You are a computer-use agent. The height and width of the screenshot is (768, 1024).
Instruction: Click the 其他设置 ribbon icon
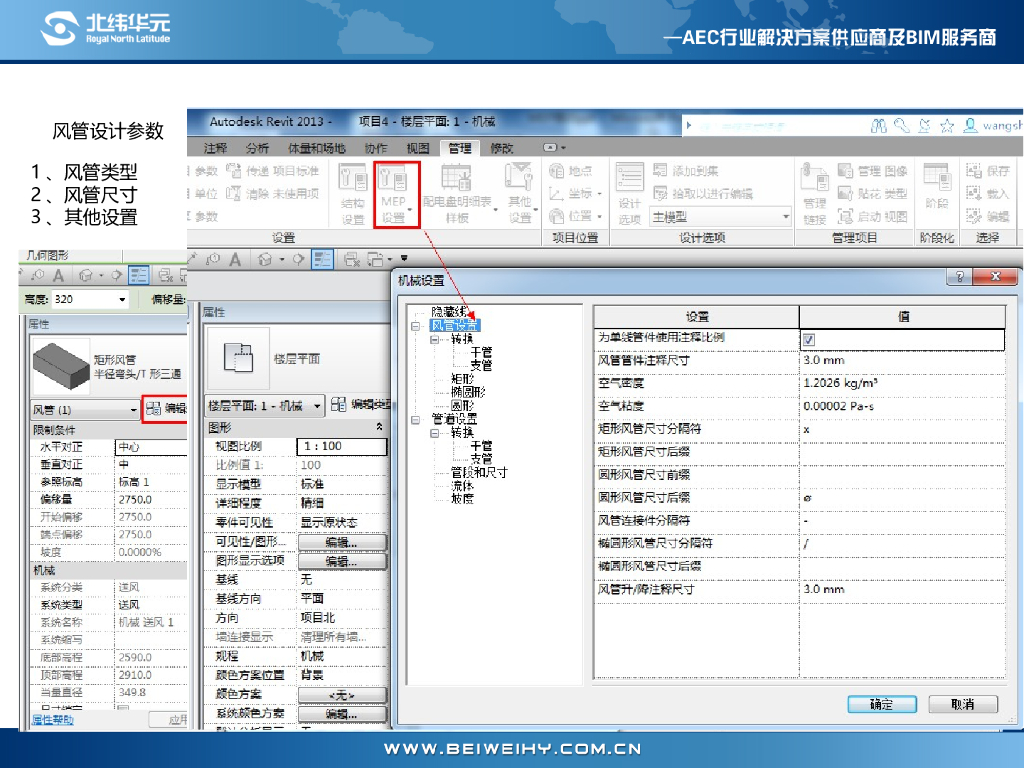pyautogui.click(x=520, y=194)
